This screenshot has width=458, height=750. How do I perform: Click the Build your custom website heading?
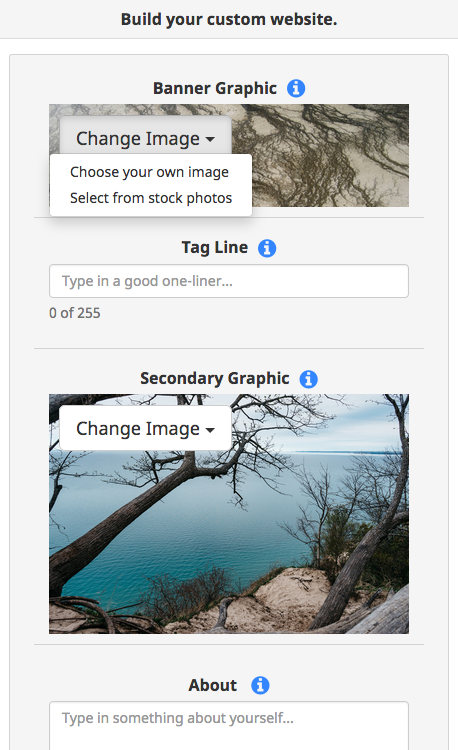pos(229,19)
